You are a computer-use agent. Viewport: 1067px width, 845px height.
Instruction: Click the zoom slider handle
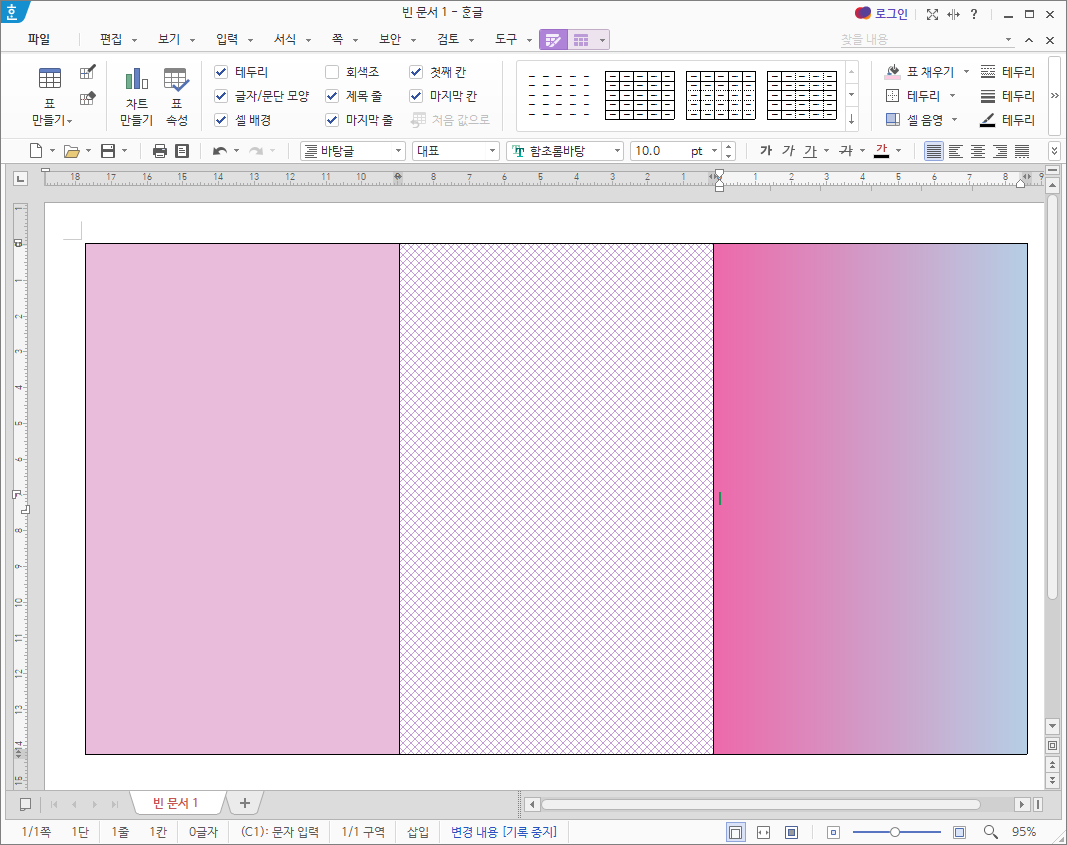pos(895,832)
